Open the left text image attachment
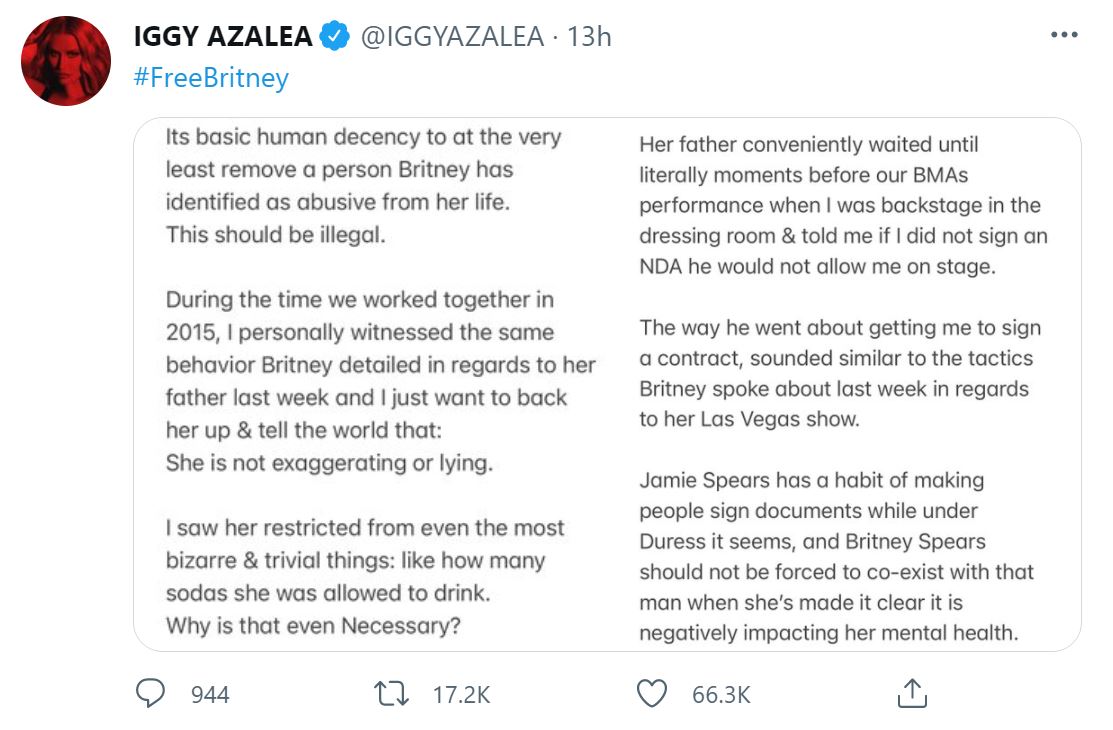 378,384
